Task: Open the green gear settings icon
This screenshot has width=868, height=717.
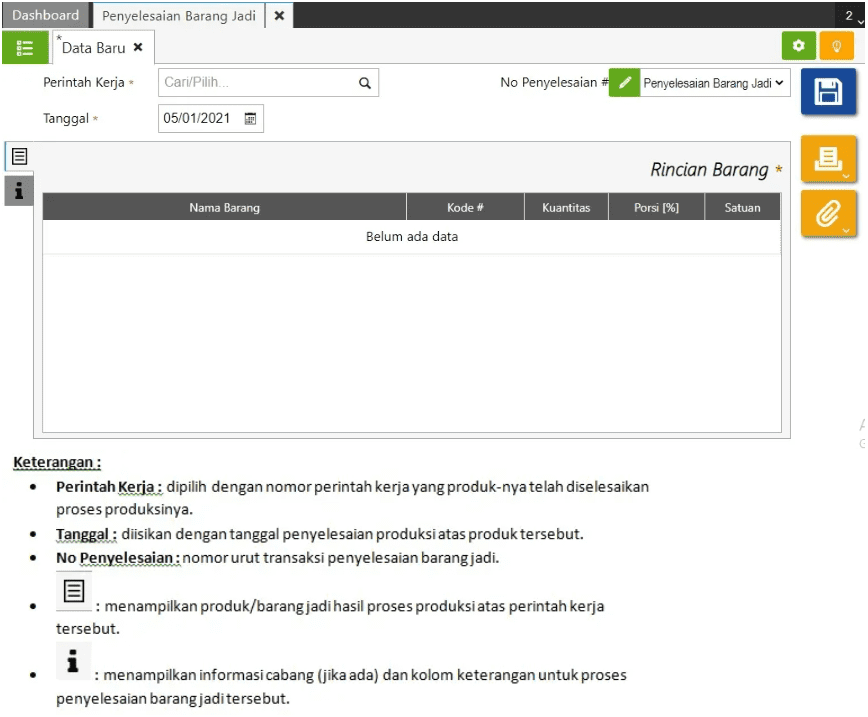Action: pos(798,45)
